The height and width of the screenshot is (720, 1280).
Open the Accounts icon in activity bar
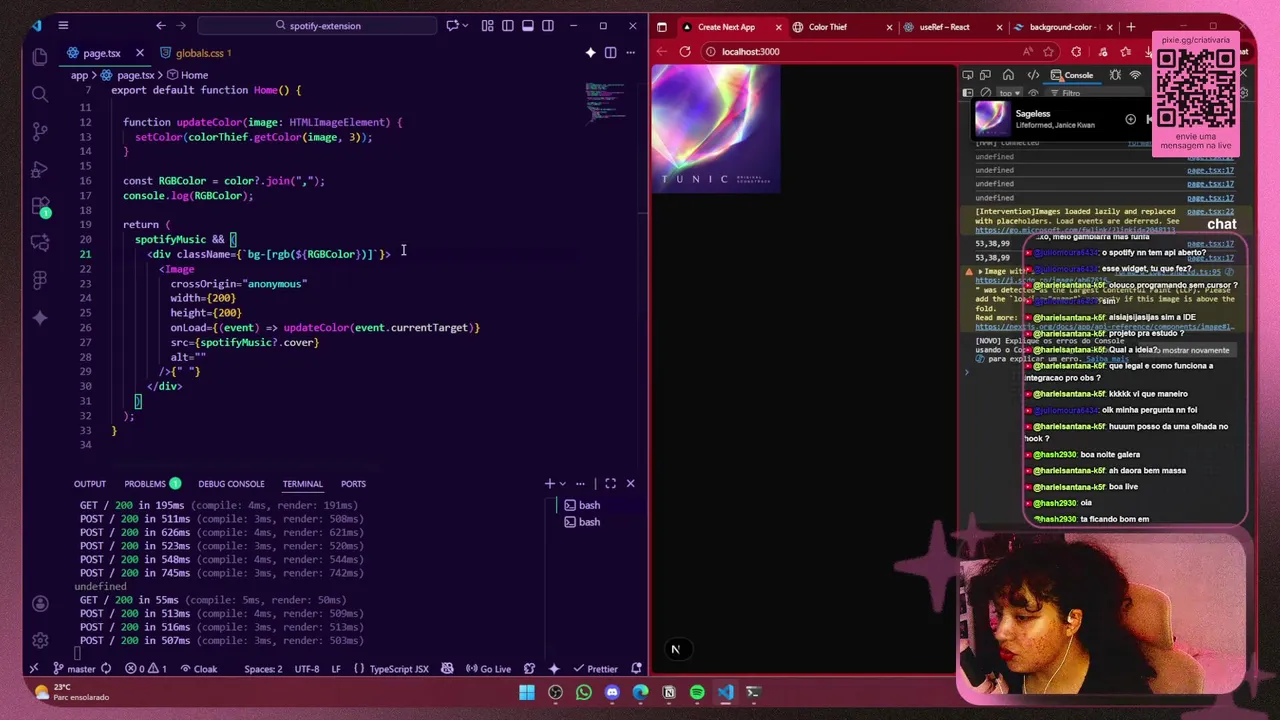(40, 604)
